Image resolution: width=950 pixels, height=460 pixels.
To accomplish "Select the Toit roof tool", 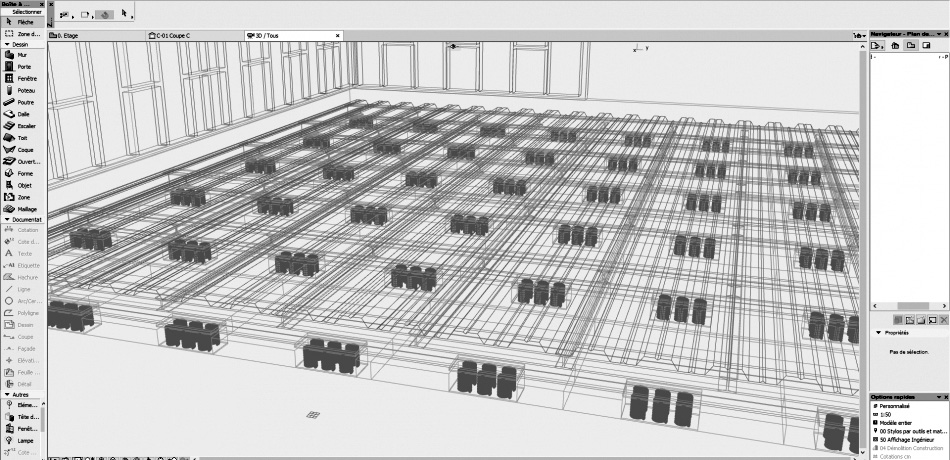I will pos(22,138).
